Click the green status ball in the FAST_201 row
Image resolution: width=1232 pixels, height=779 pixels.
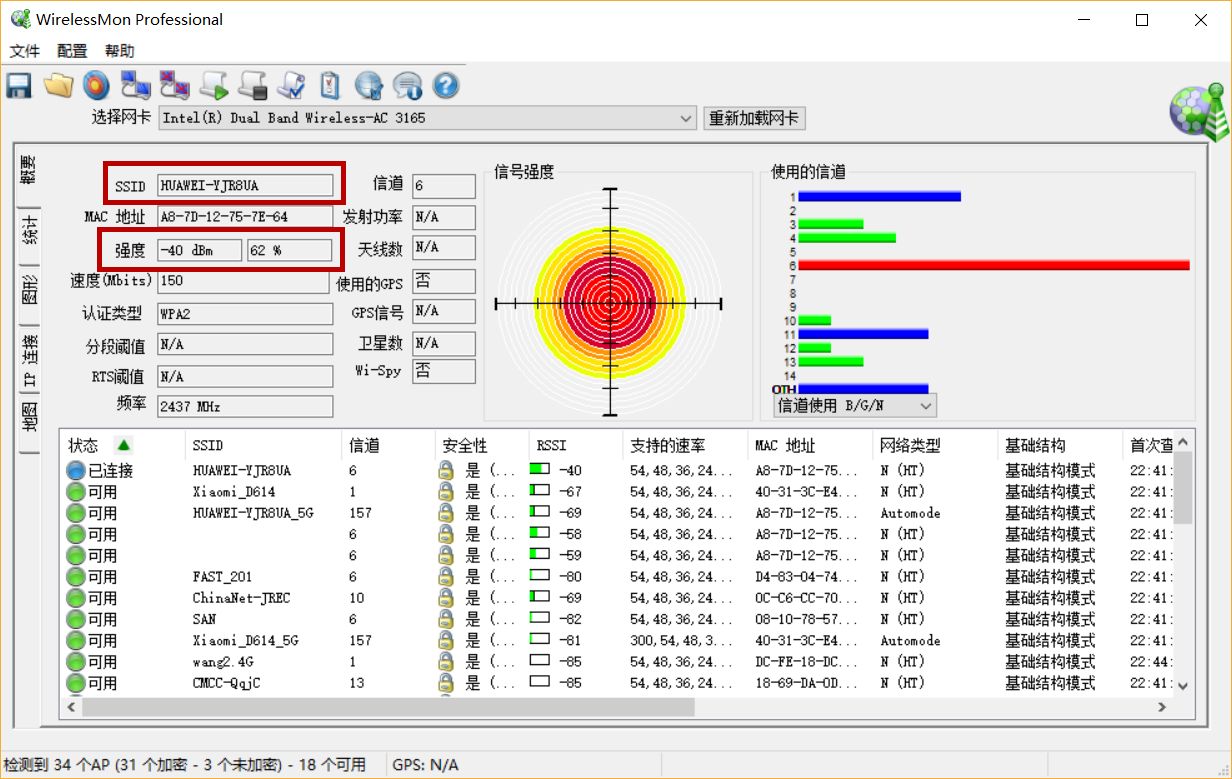[x=76, y=577]
